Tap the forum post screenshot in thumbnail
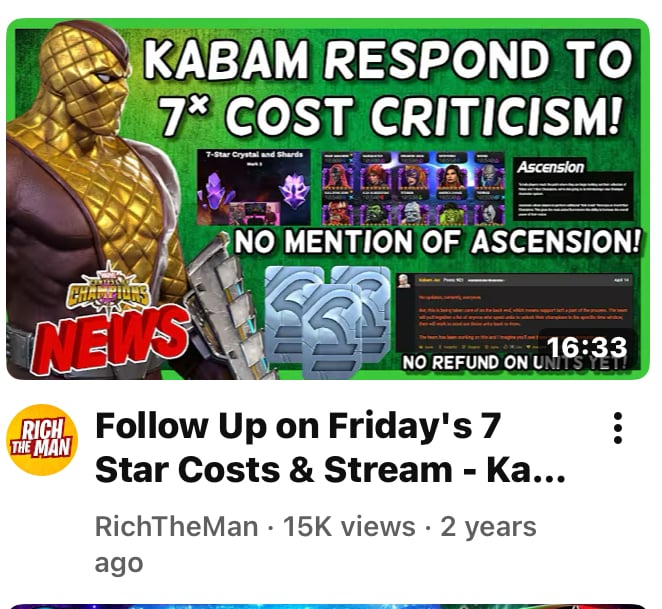 pos(515,313)
